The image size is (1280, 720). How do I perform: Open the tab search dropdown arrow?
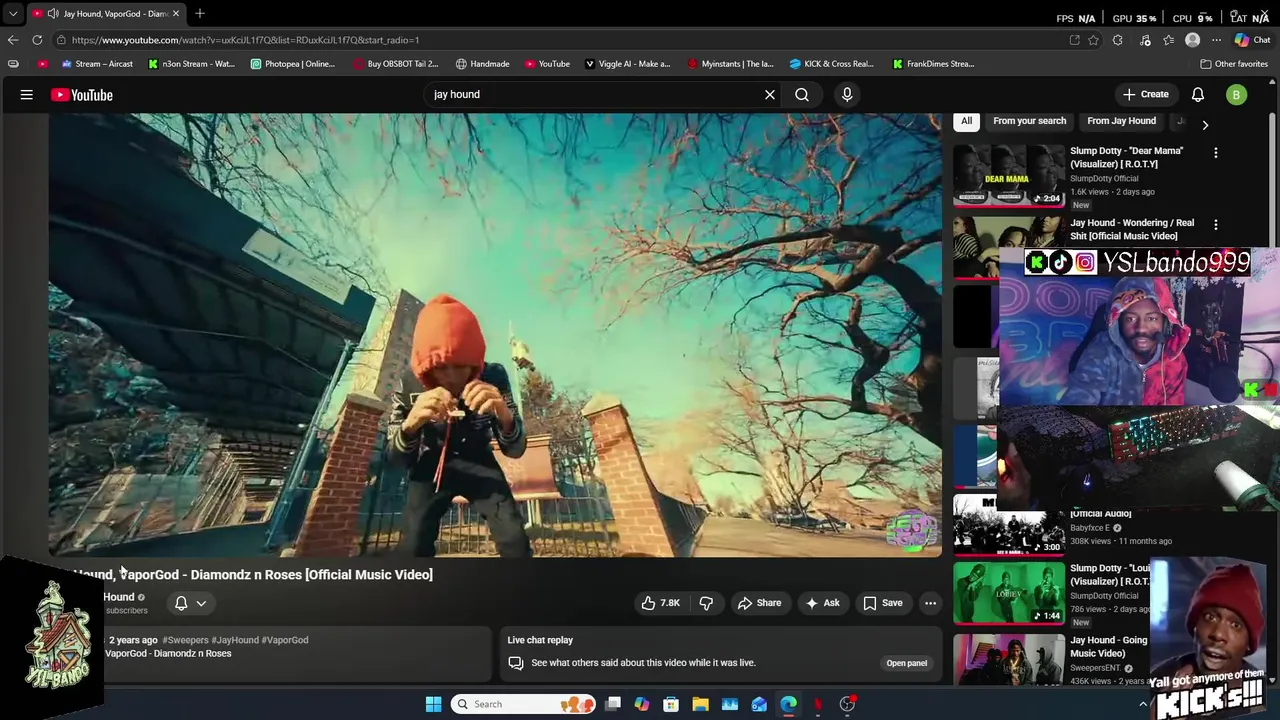click(13, 14)
